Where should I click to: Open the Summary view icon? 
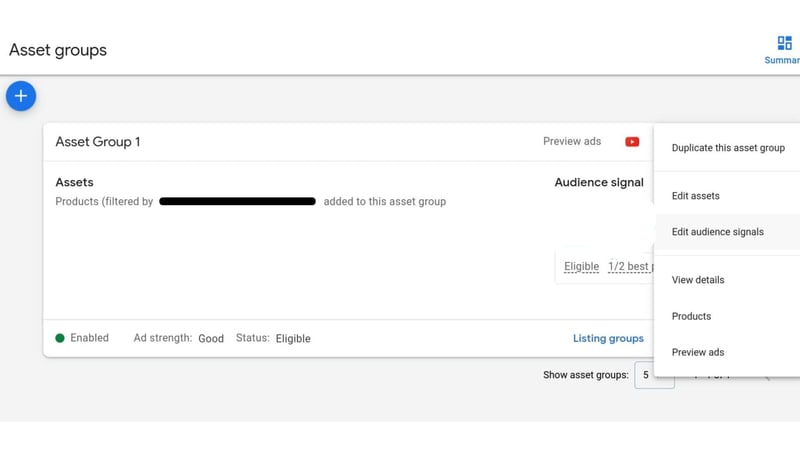pyautogui.click(x=784, y=43)
